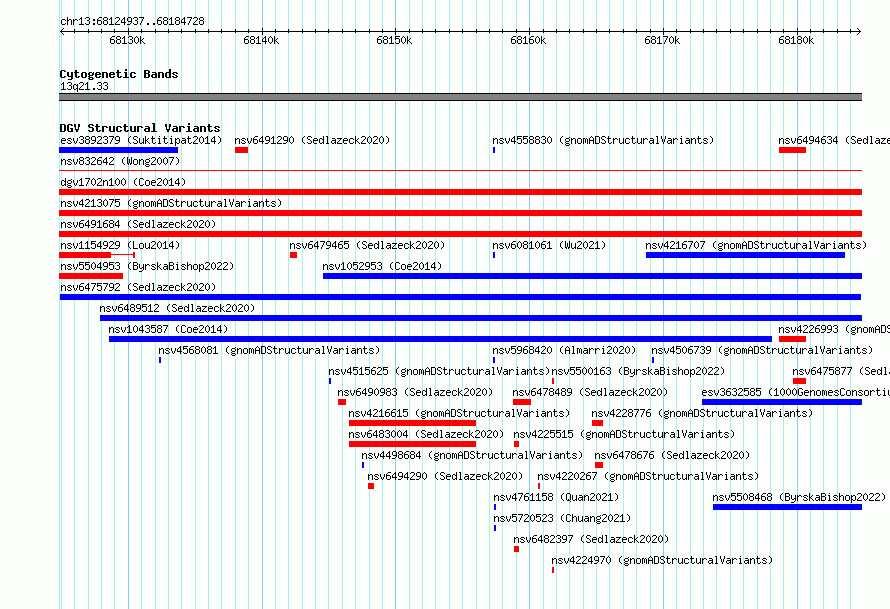Click nsv4558830 (gnomADStructuralVariants) label

tap(603, 140)
